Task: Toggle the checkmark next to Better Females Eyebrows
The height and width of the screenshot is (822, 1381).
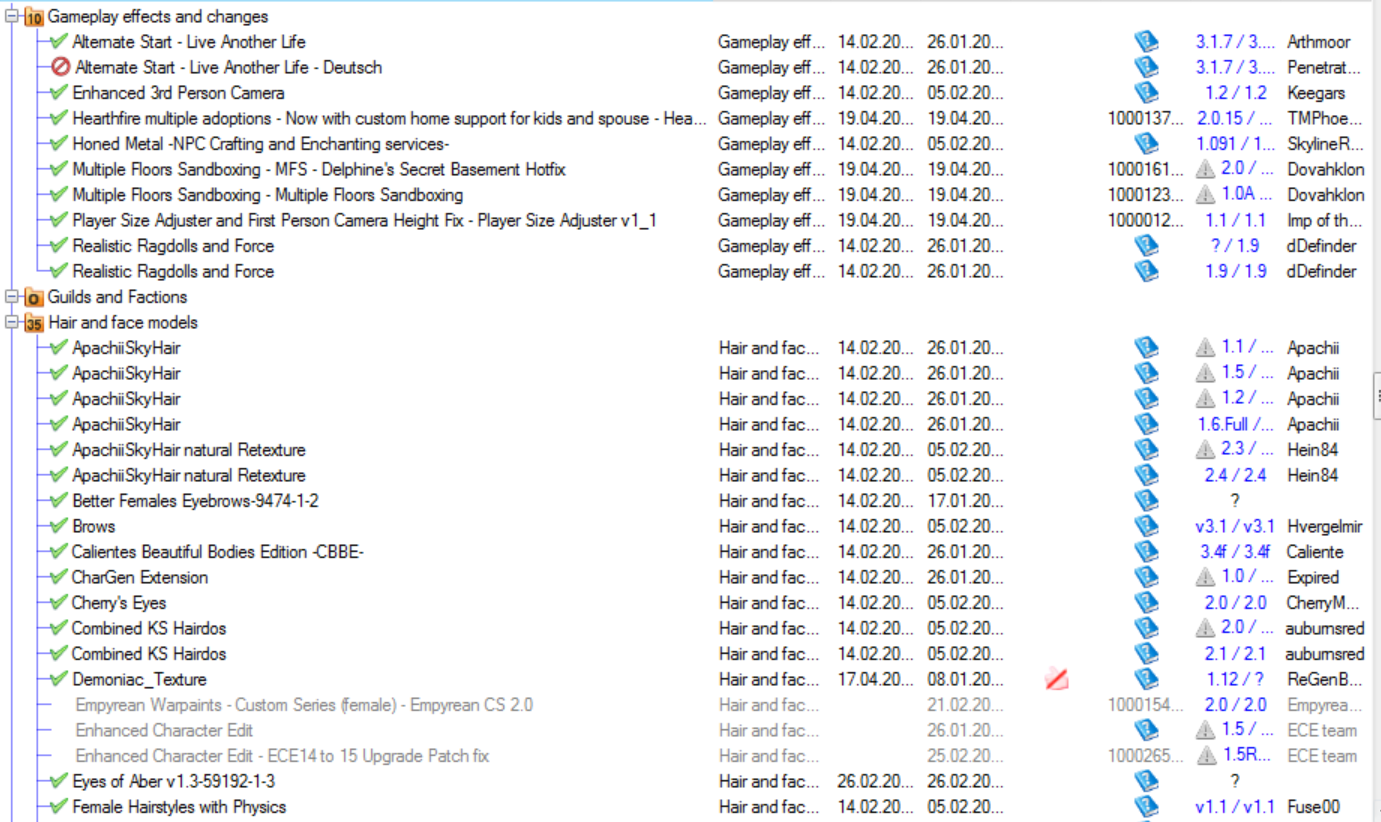Action: (58, 501)
